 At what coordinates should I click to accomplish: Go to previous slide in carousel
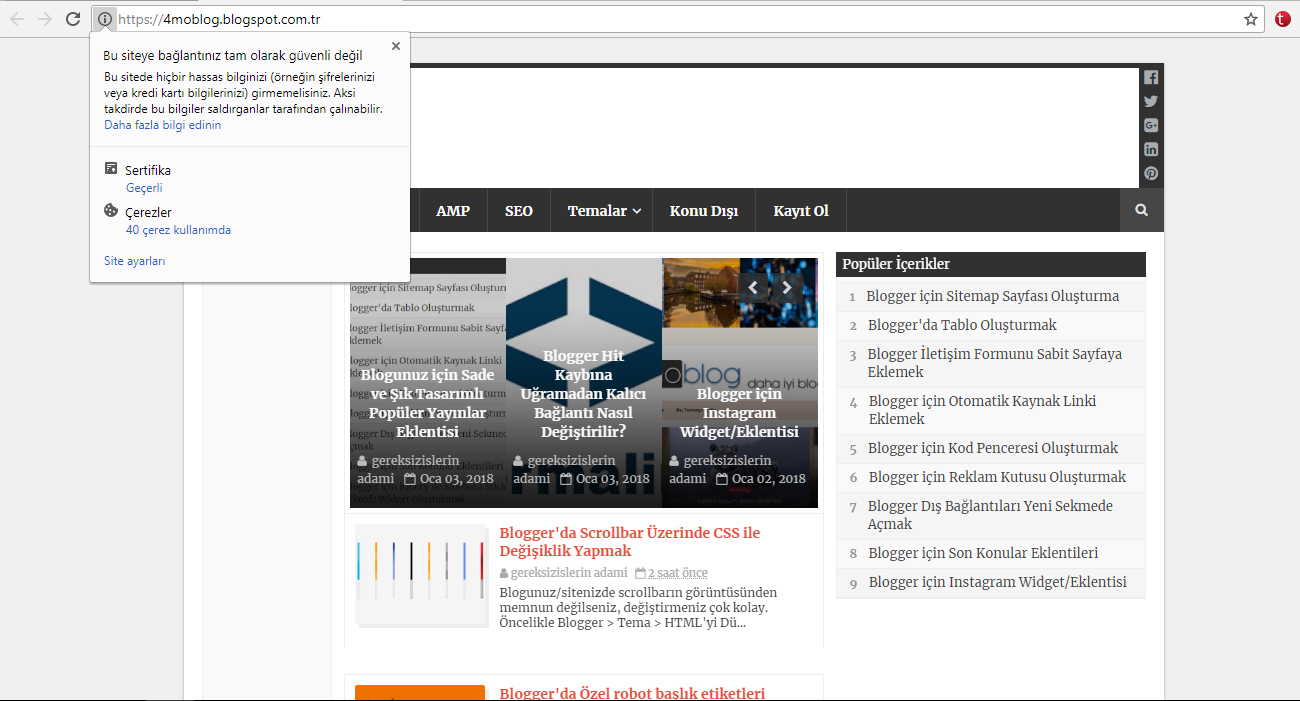click(753, 288)
